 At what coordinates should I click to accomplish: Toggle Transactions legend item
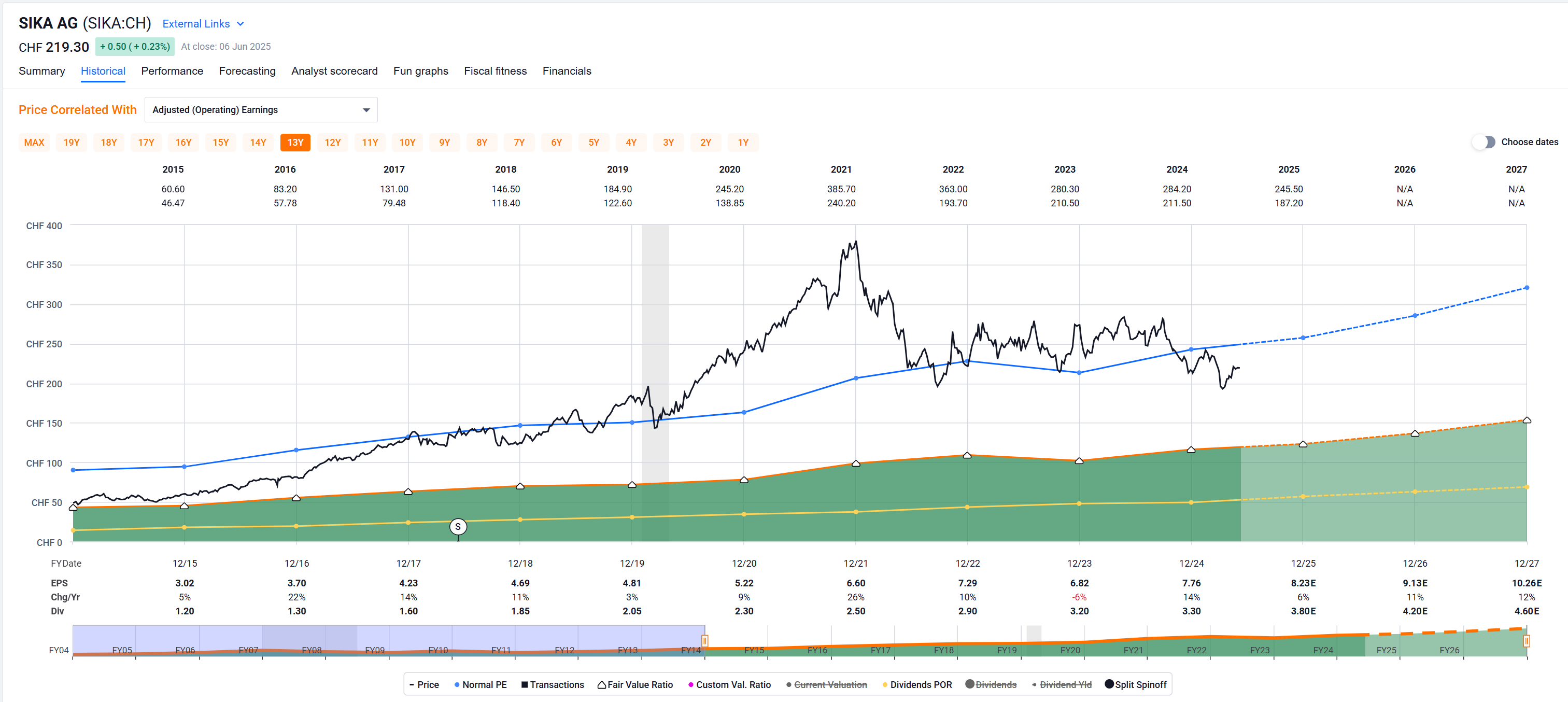click(552, 684)
